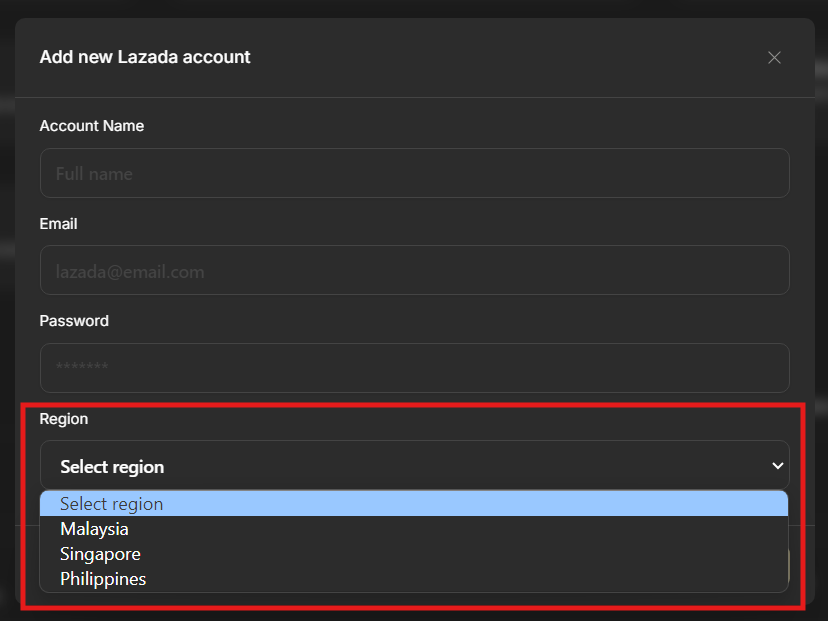Image resolution: width=828 pixels, height=621 pixels.
Task: Click the Email field label
Action: click(59, 224)
